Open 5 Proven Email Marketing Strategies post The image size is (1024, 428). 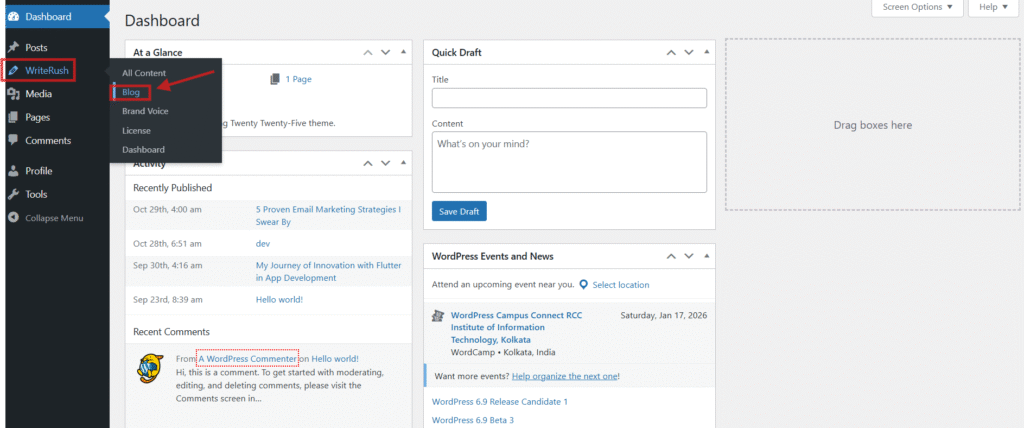click(x=328, y=216)
